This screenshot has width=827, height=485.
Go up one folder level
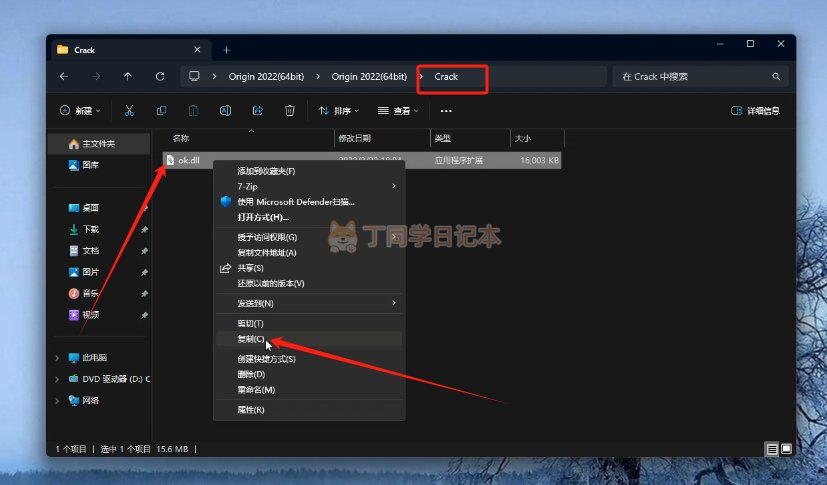click(x=128, y=76)
